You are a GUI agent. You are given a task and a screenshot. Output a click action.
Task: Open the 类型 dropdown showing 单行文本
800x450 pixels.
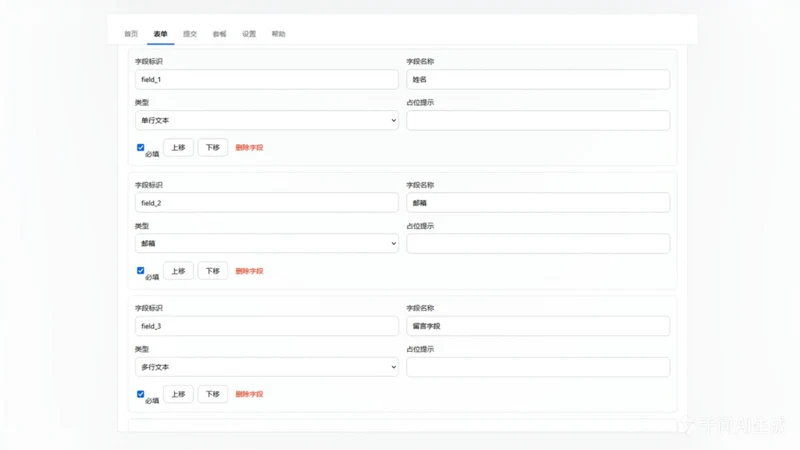point(266,120)
